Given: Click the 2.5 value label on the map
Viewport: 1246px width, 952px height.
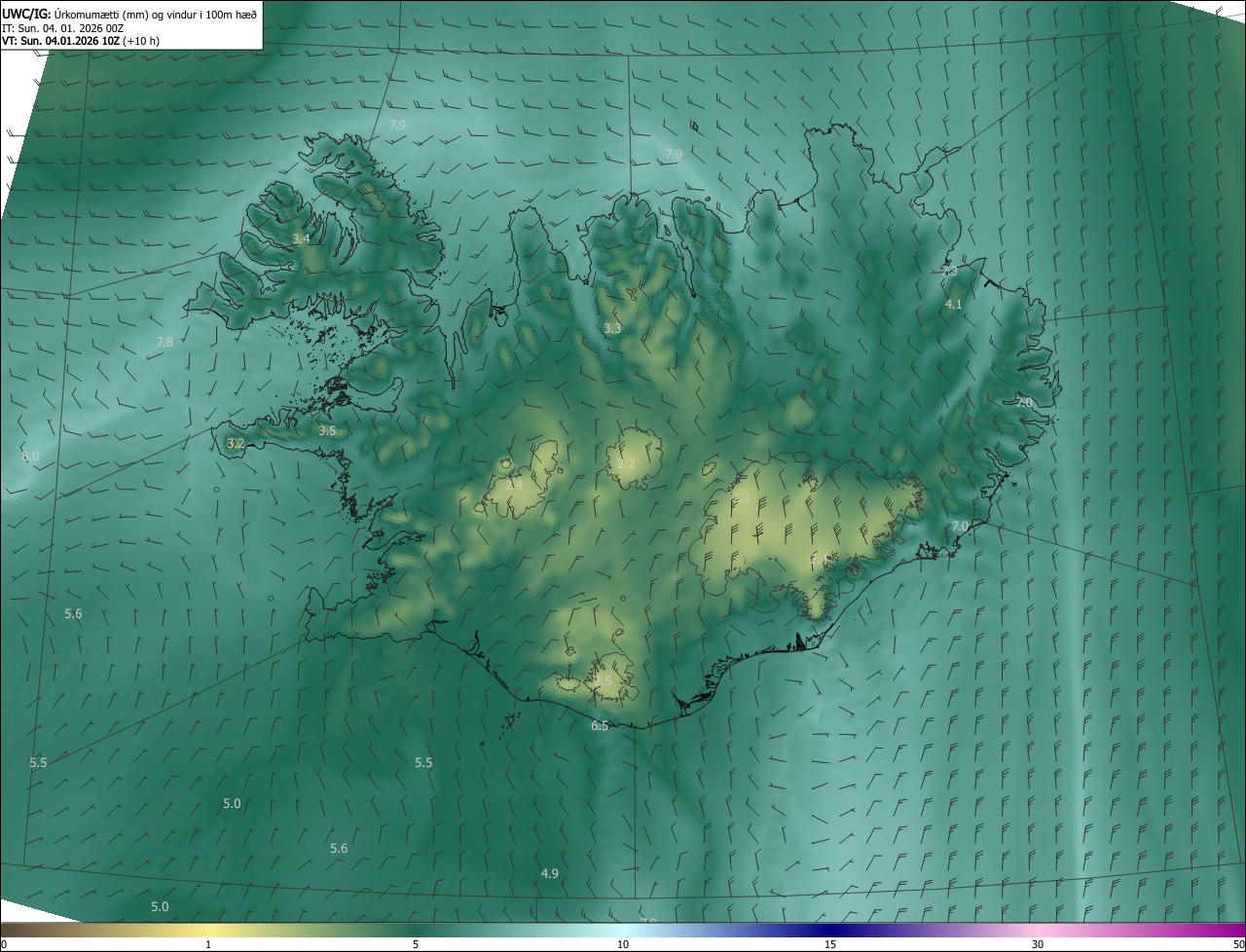Looking at the screenshot, I should click(x=604, y=681).
